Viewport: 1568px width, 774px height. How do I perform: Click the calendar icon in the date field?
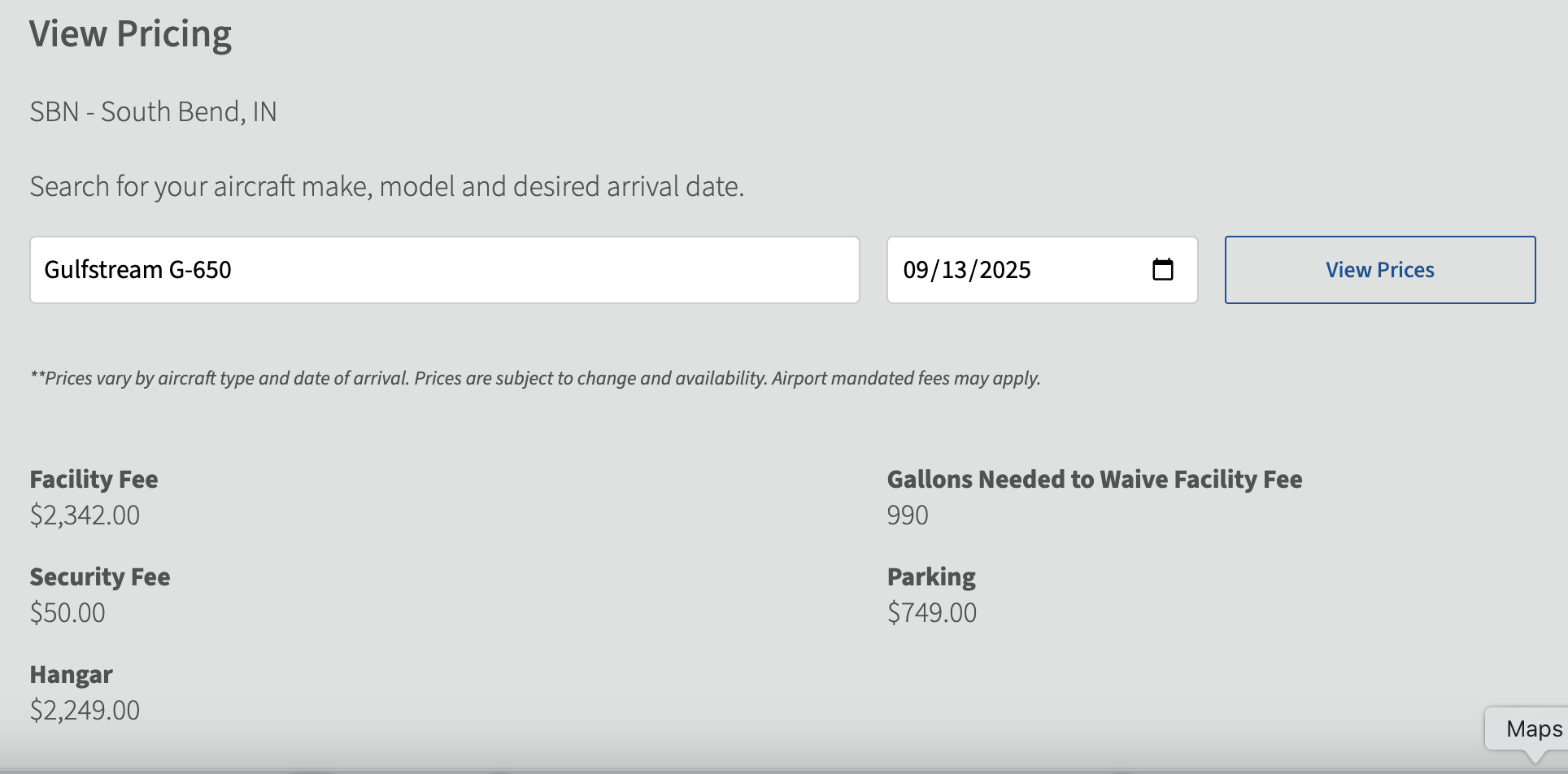coord(1163,269)
